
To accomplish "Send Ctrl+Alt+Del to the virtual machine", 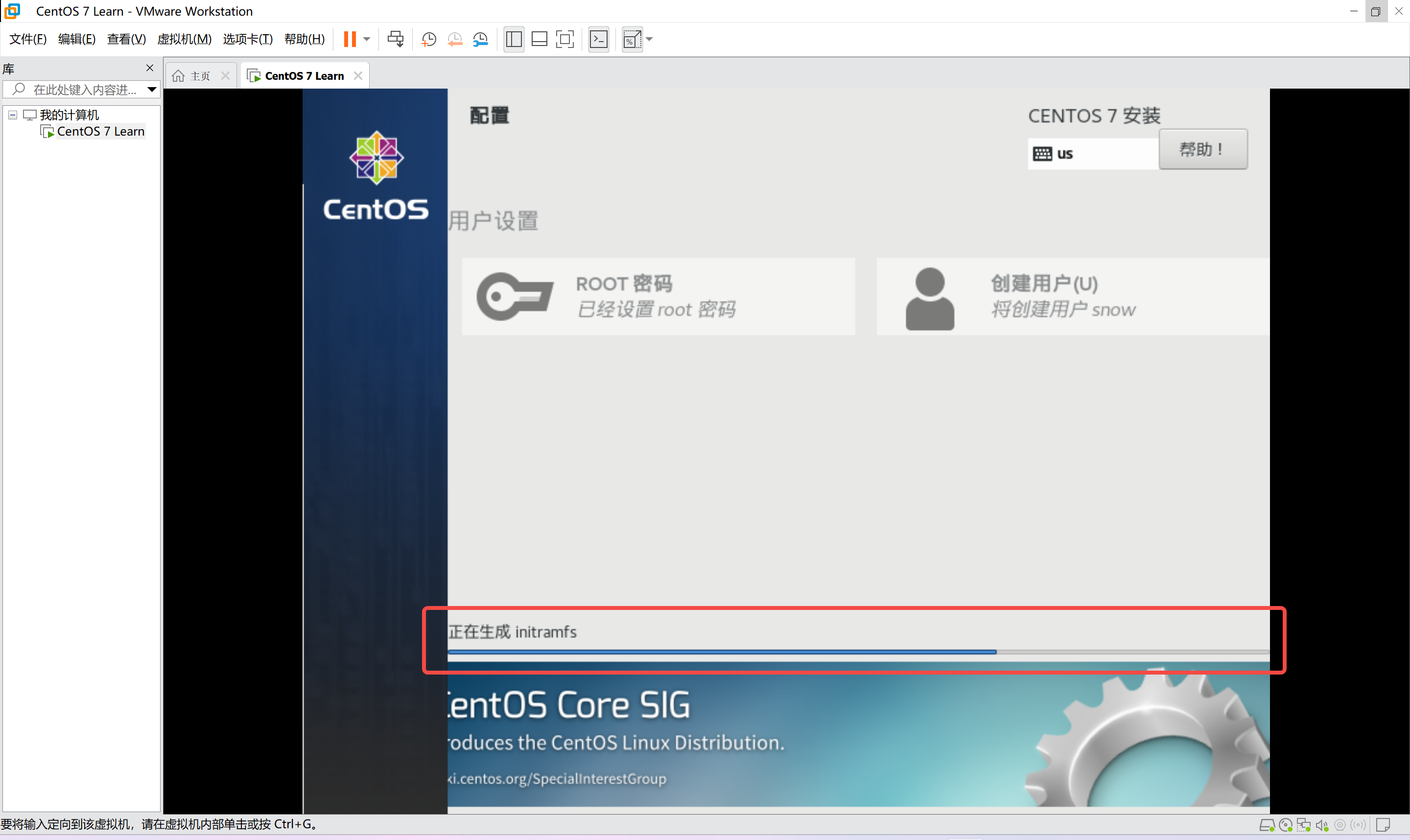I will [x=396, y=39].
